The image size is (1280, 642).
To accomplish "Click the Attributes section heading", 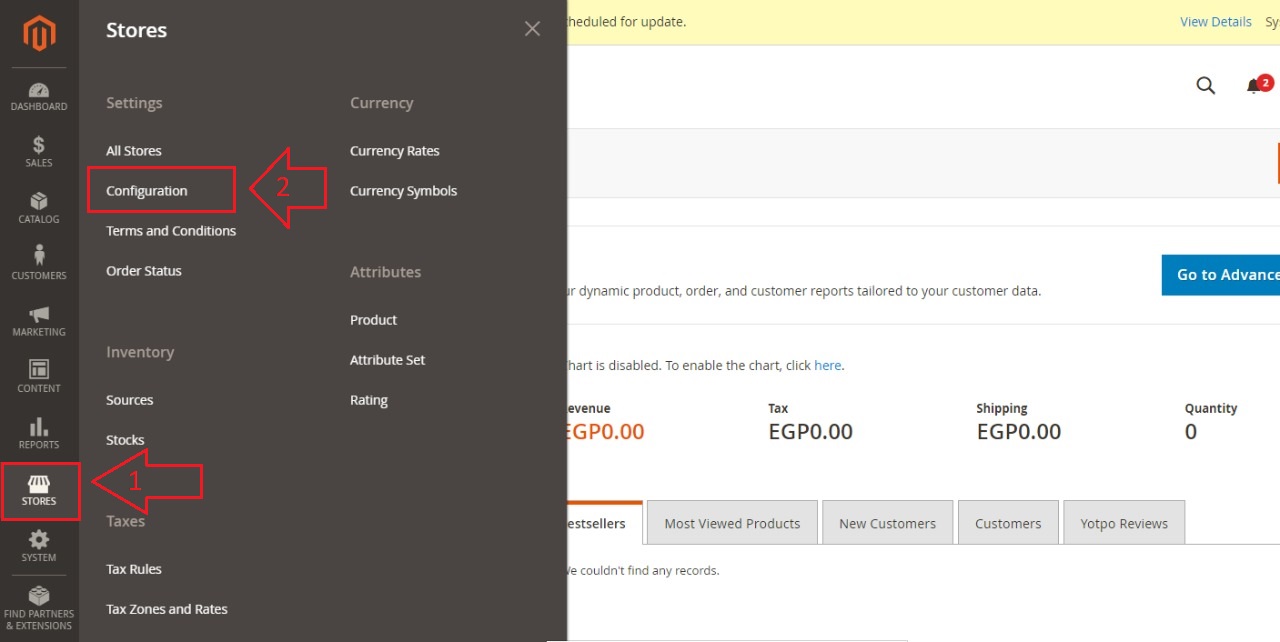I will coord(385,272).
